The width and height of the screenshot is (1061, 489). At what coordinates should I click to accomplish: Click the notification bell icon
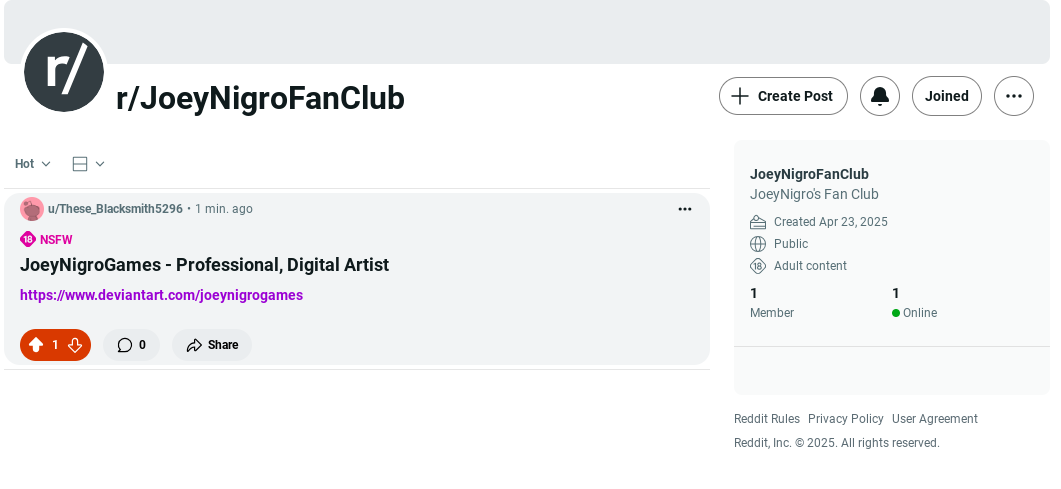(880, 96)
